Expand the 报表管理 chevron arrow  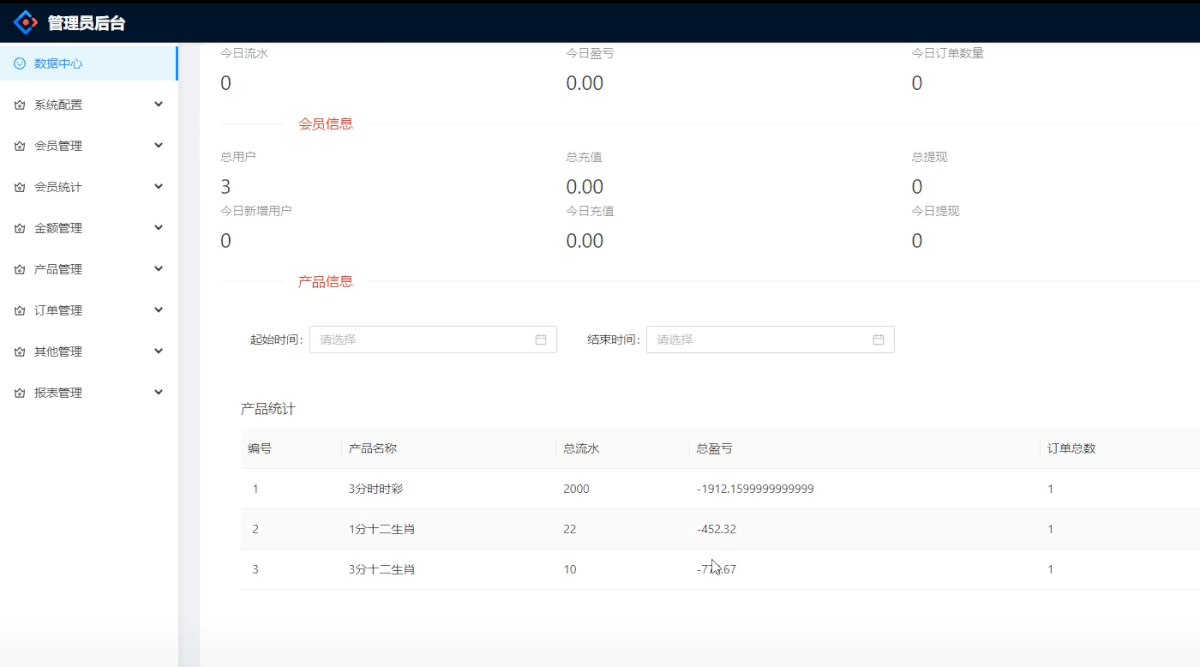158,393
